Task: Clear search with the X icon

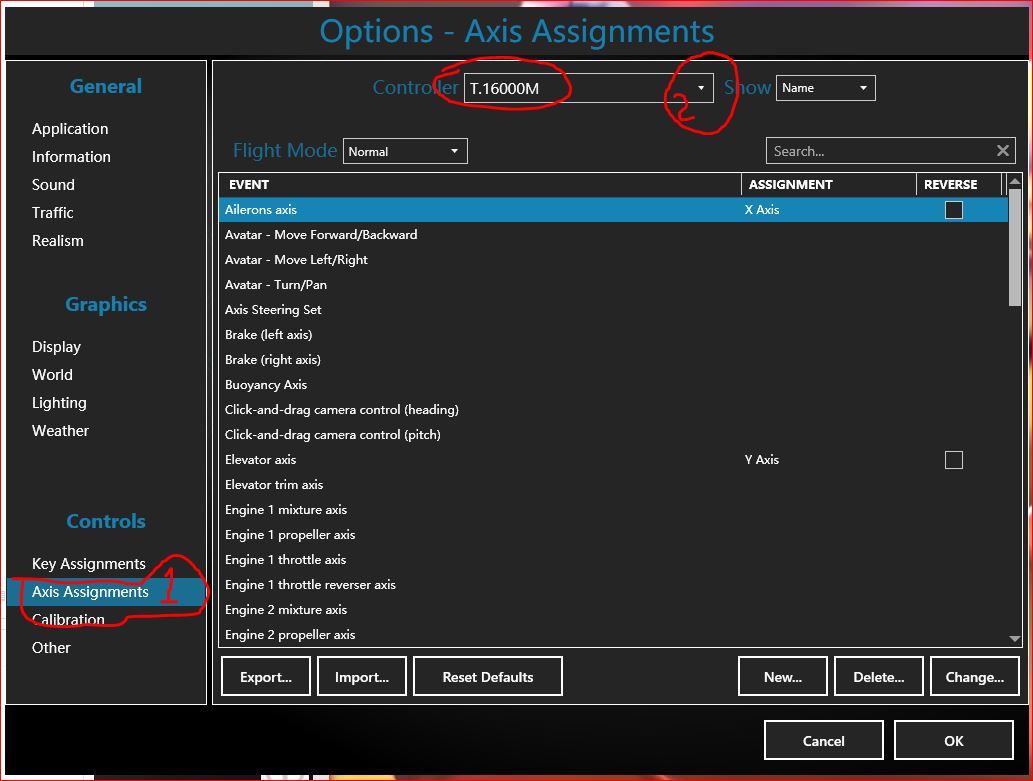Action: tap(1003, 151)
